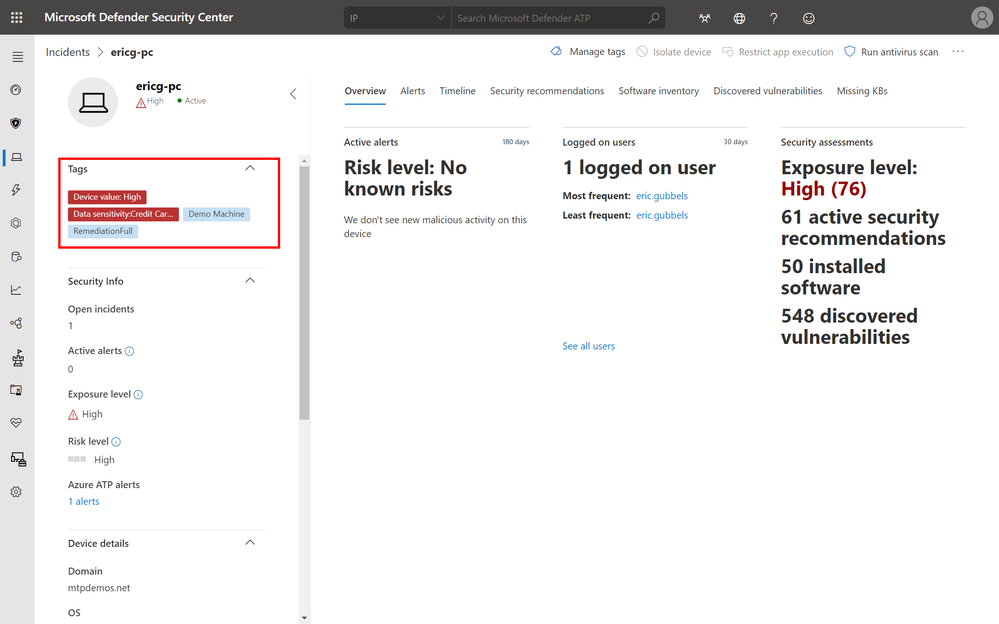Image resolution: width=999 pixels, height=624 pixels.
Task: Collapse the Tags section
Action: coord(250,168)
